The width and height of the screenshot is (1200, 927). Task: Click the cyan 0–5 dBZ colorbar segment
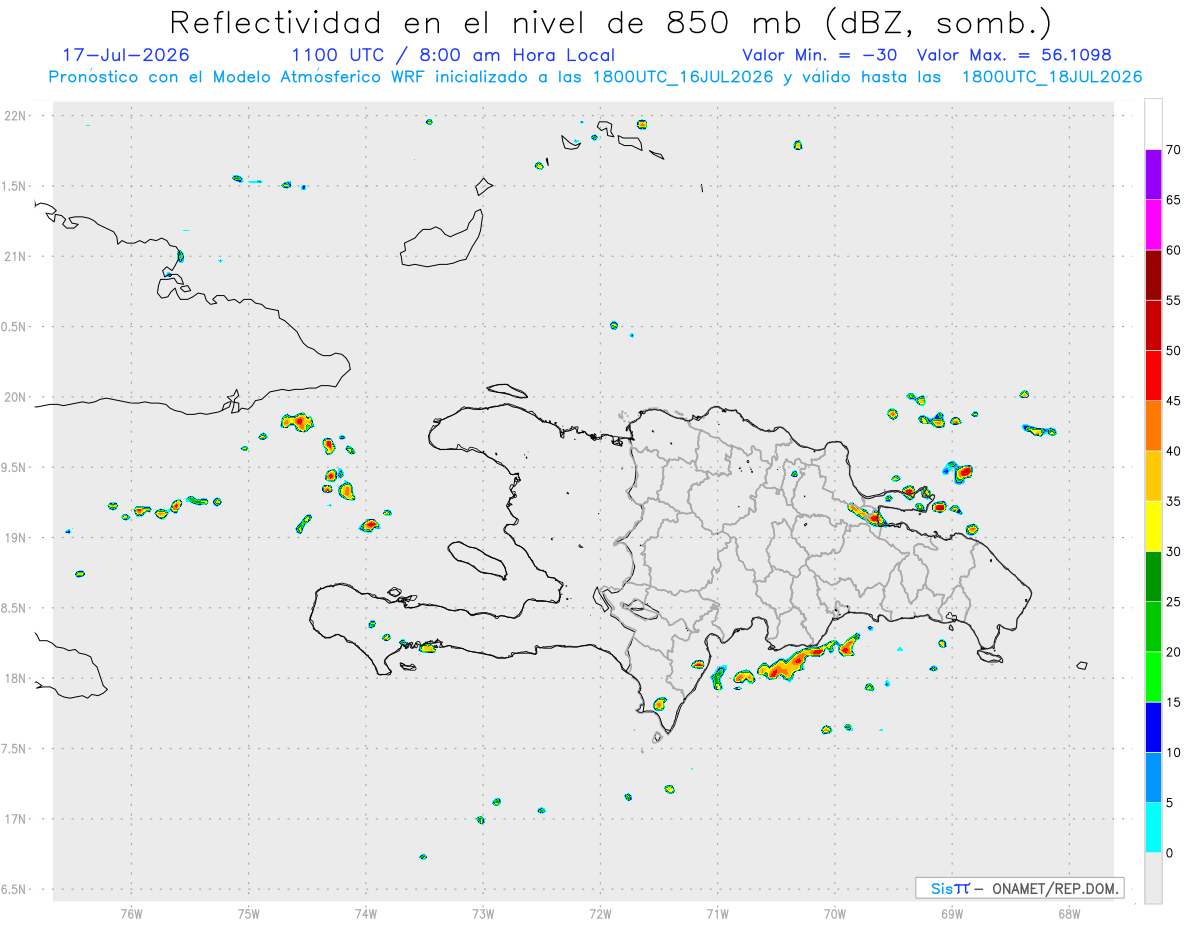[x=1153, y=827]
